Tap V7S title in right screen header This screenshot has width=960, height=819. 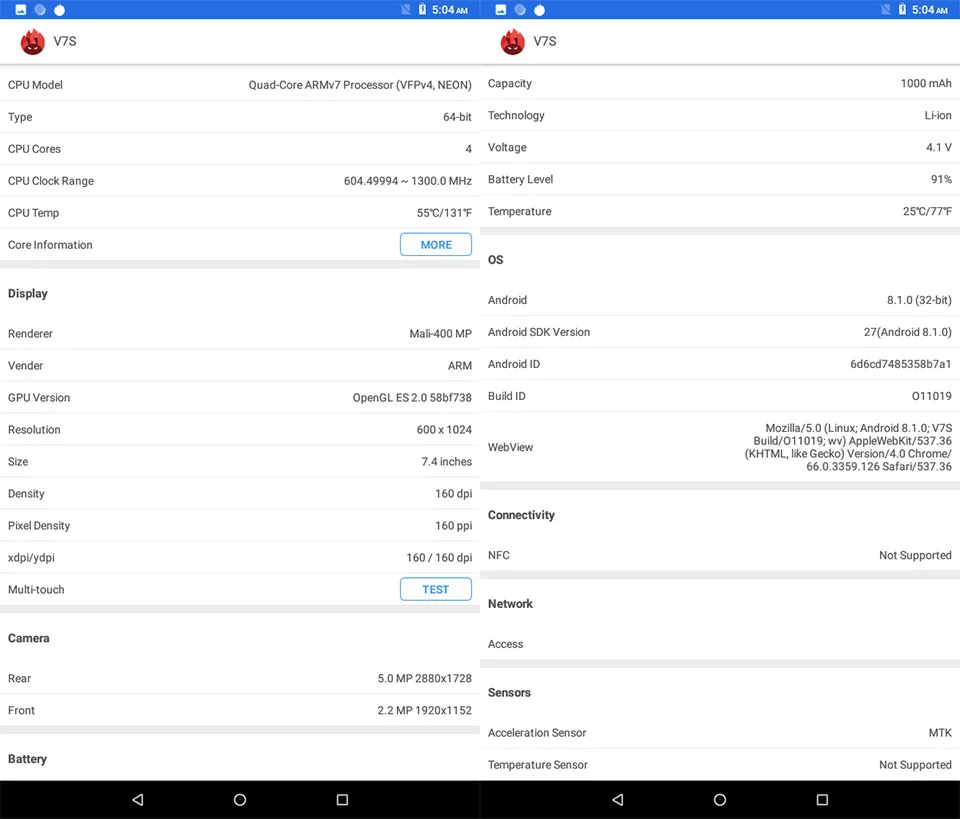pyautogui.click(x=545, y=41)
